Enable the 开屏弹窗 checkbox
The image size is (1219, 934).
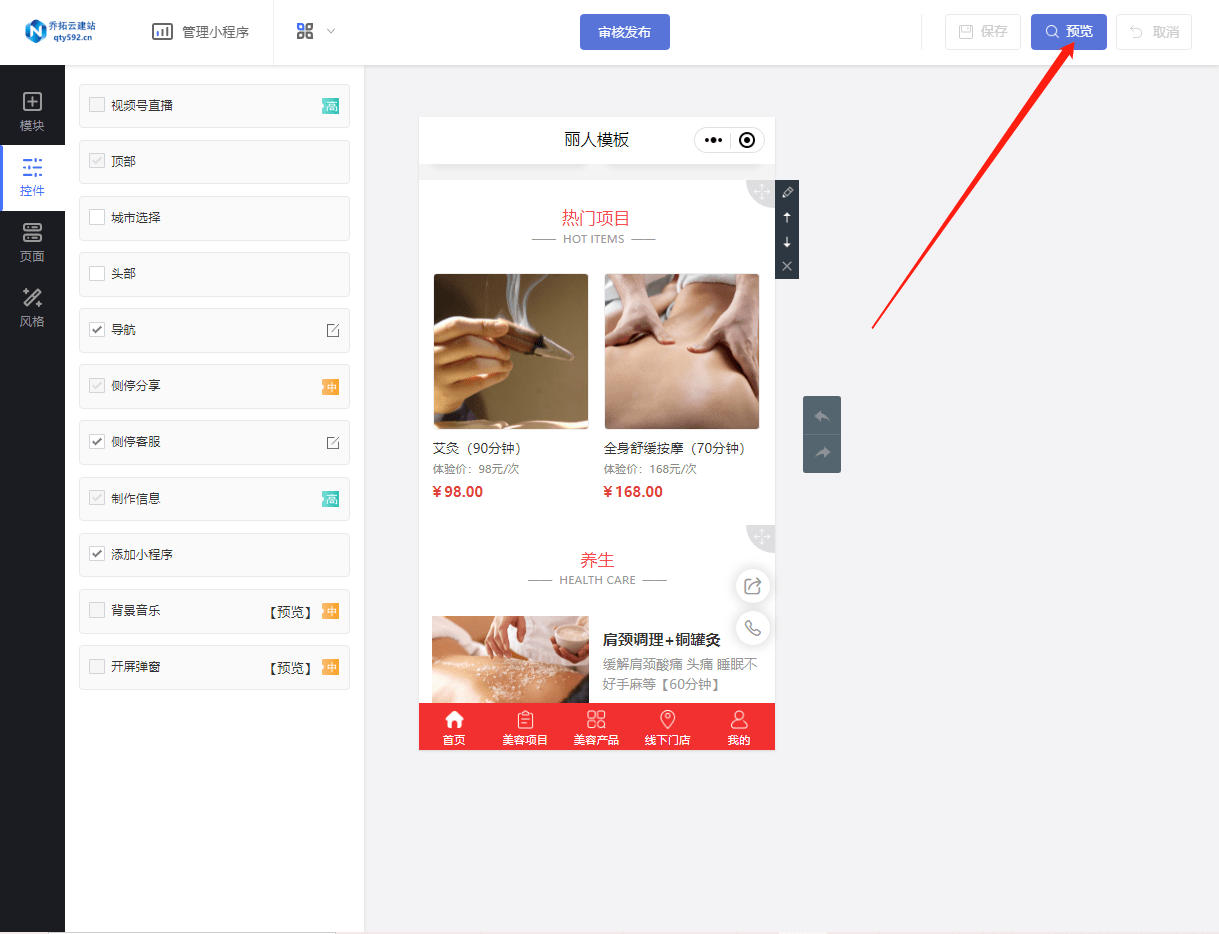pyautogui.click(x=97, y=665)
